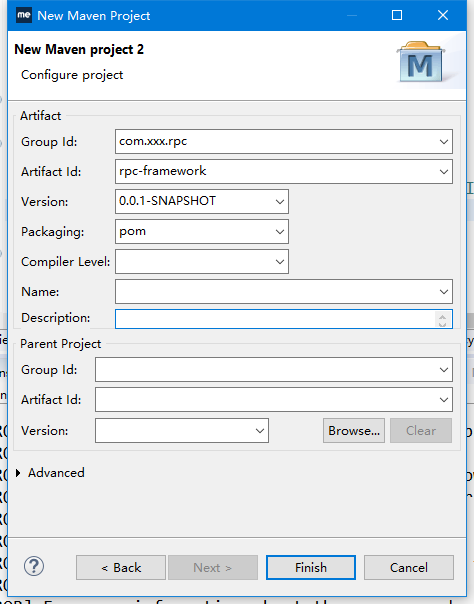474x604 pixels.
Task: Open the Packaging dropdown arrow
Action: point(280,232)
